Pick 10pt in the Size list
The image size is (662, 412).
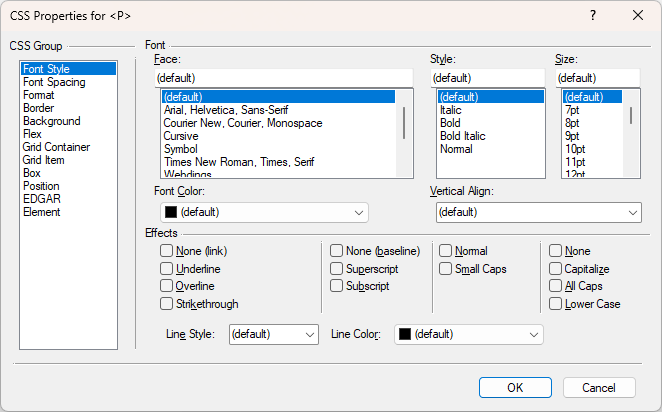(575, 149)
